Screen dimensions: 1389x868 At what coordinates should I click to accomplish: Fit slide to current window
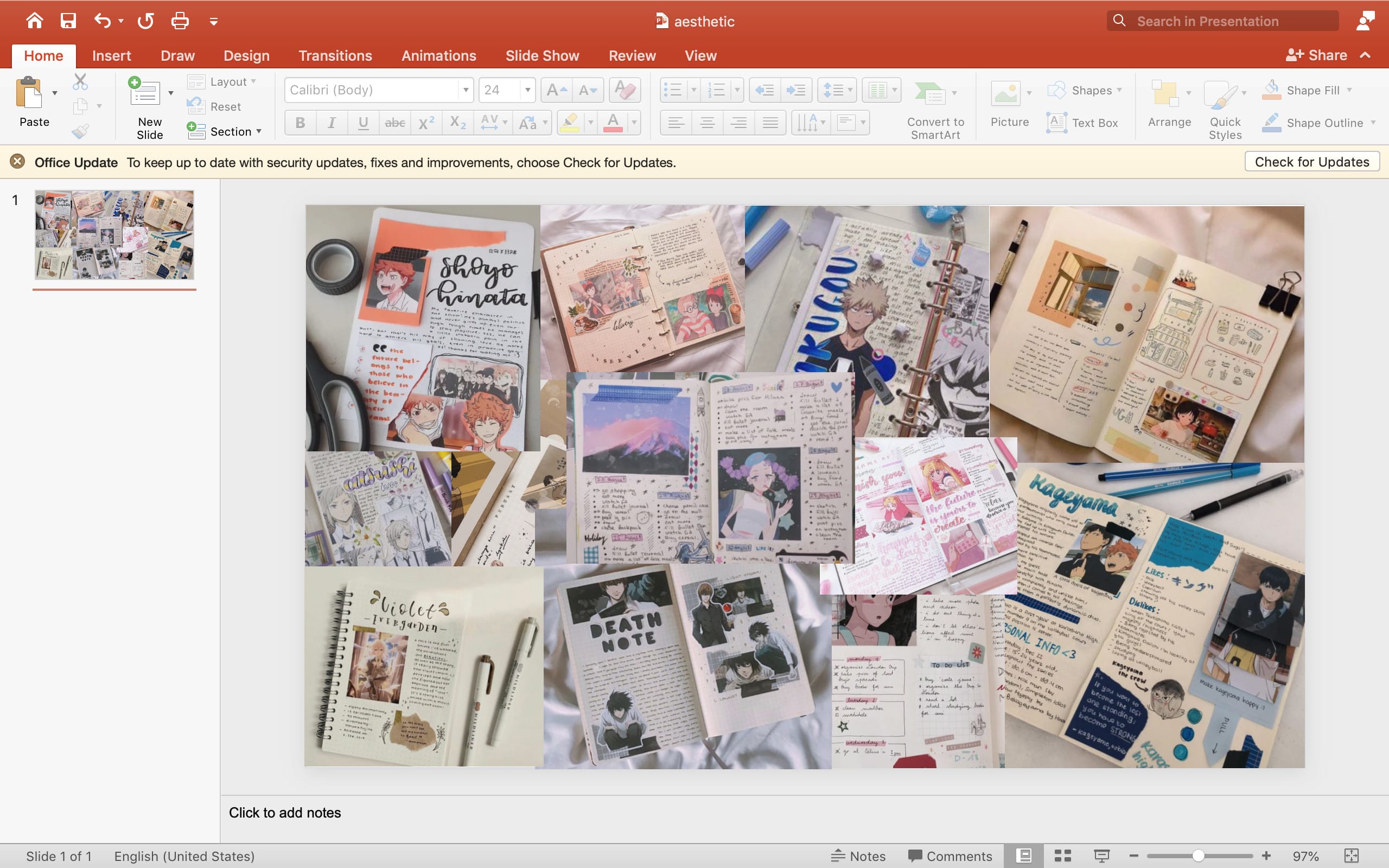[x=1351, y=856]
